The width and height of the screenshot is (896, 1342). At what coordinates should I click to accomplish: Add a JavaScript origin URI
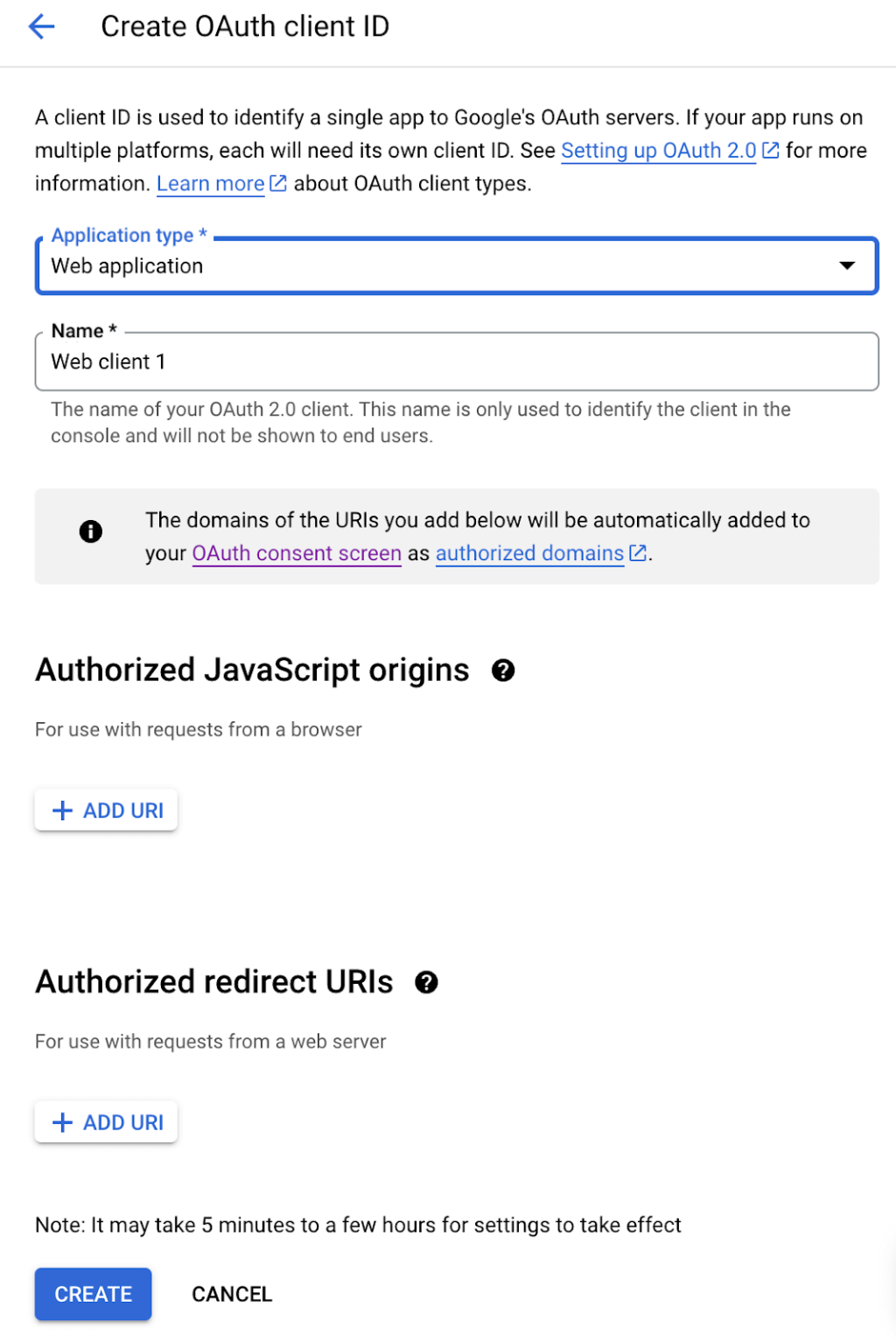(105, 810)
